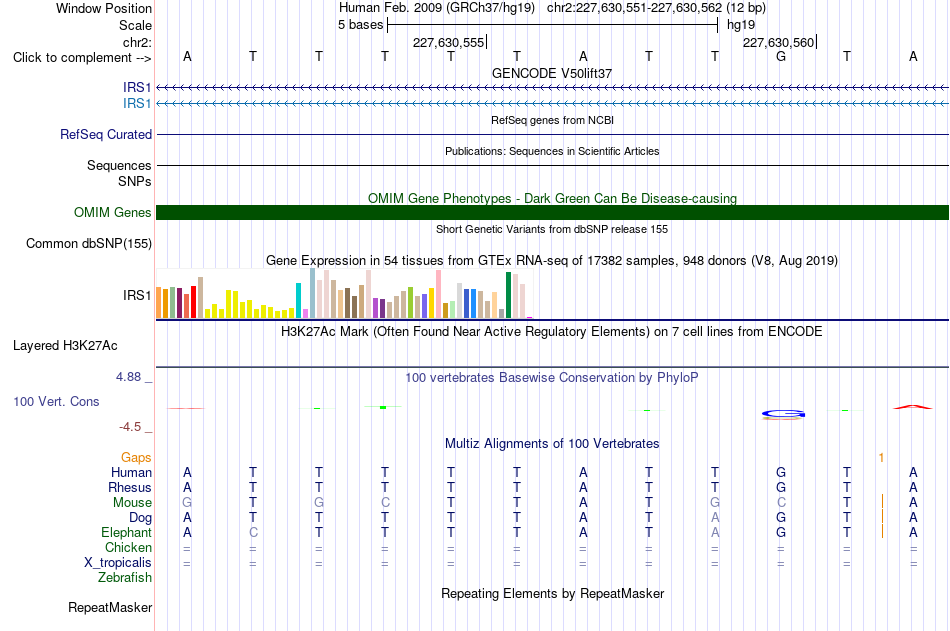Click the red A peak in PhyloP track

pos(912,407)
